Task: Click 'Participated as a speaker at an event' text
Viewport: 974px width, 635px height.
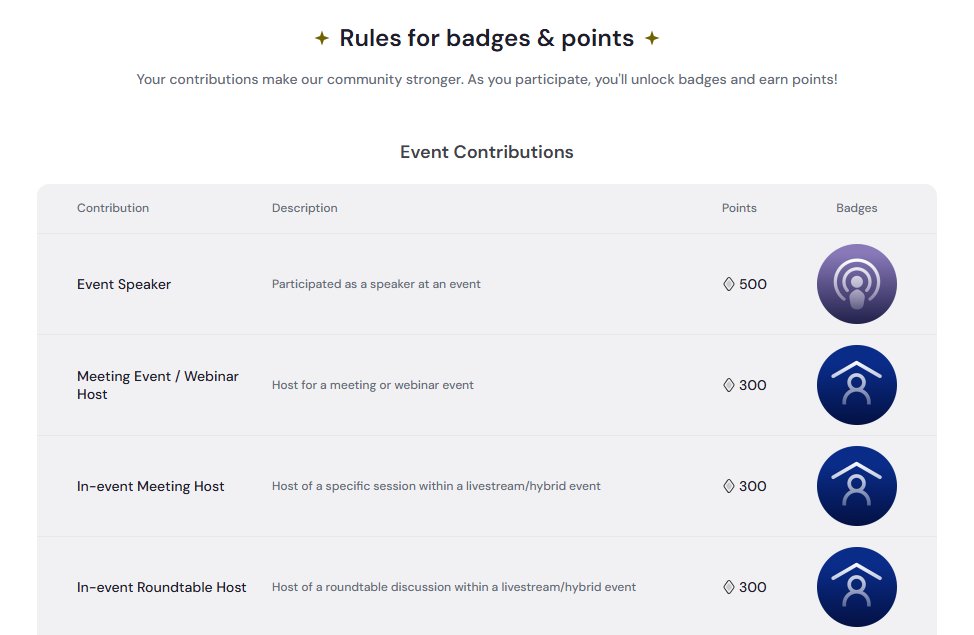Action: tap(376, 284)
